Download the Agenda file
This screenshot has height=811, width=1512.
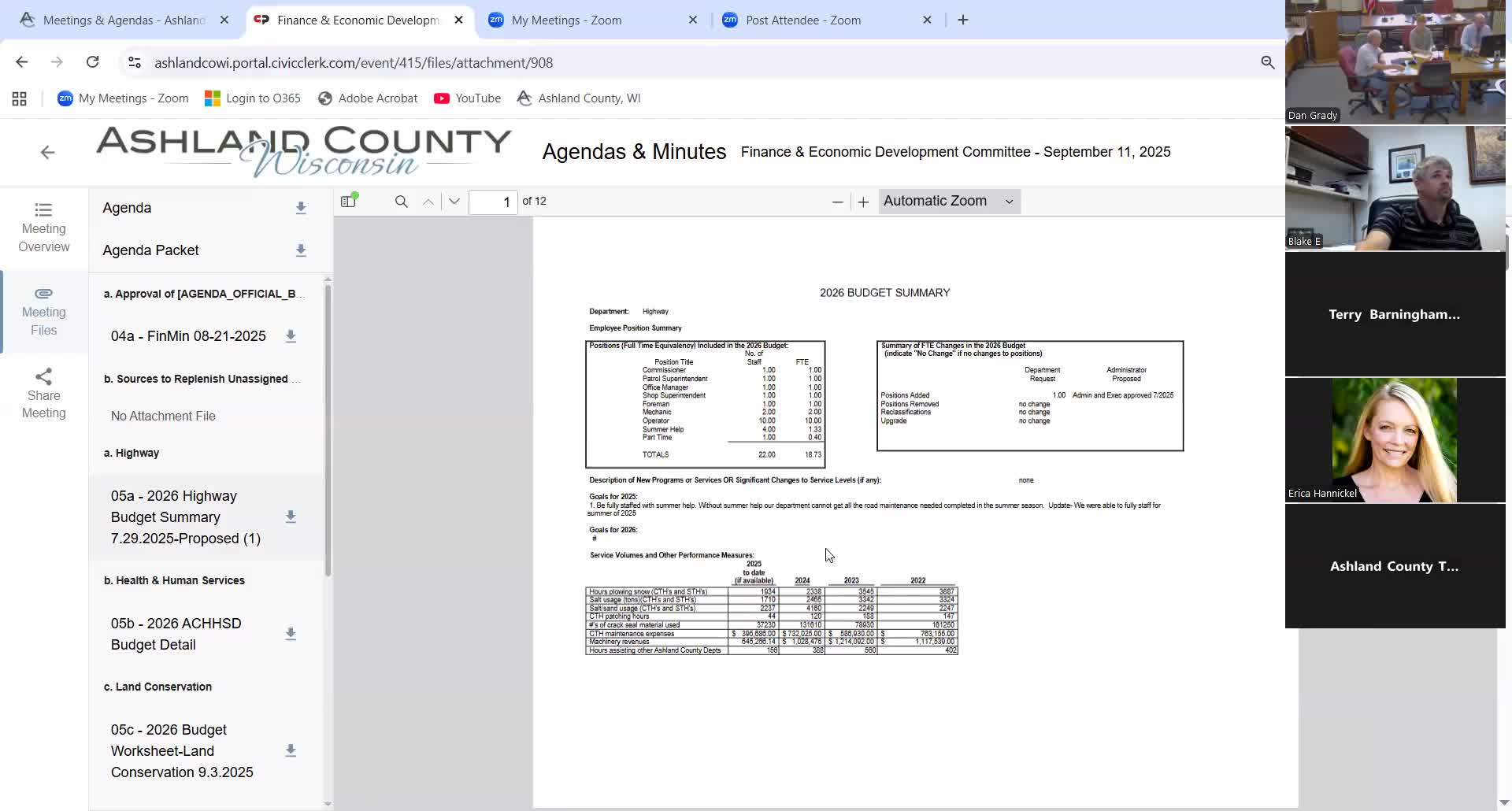coord(301,208)
